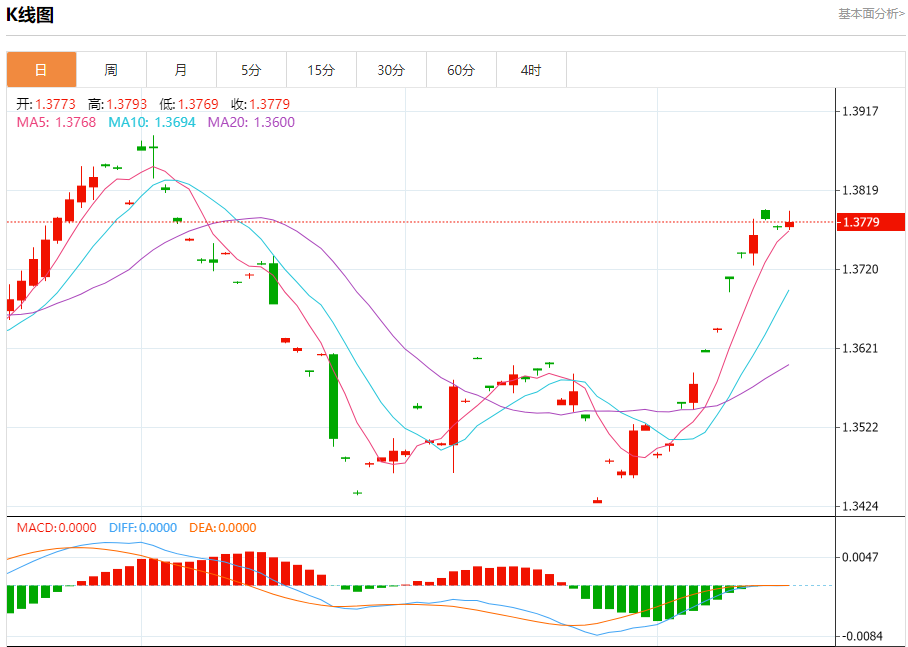Click the DEA:0.0000 indicator label

pos(222,528)
